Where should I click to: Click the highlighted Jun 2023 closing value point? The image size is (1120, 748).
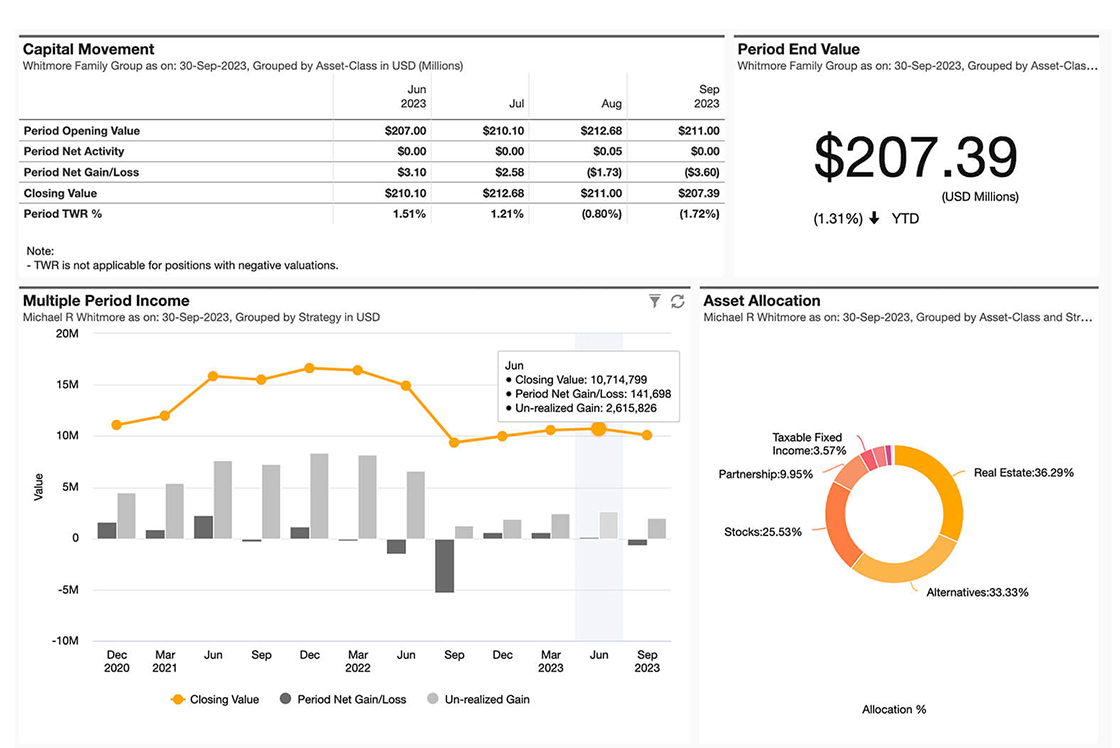pos(599,428)
